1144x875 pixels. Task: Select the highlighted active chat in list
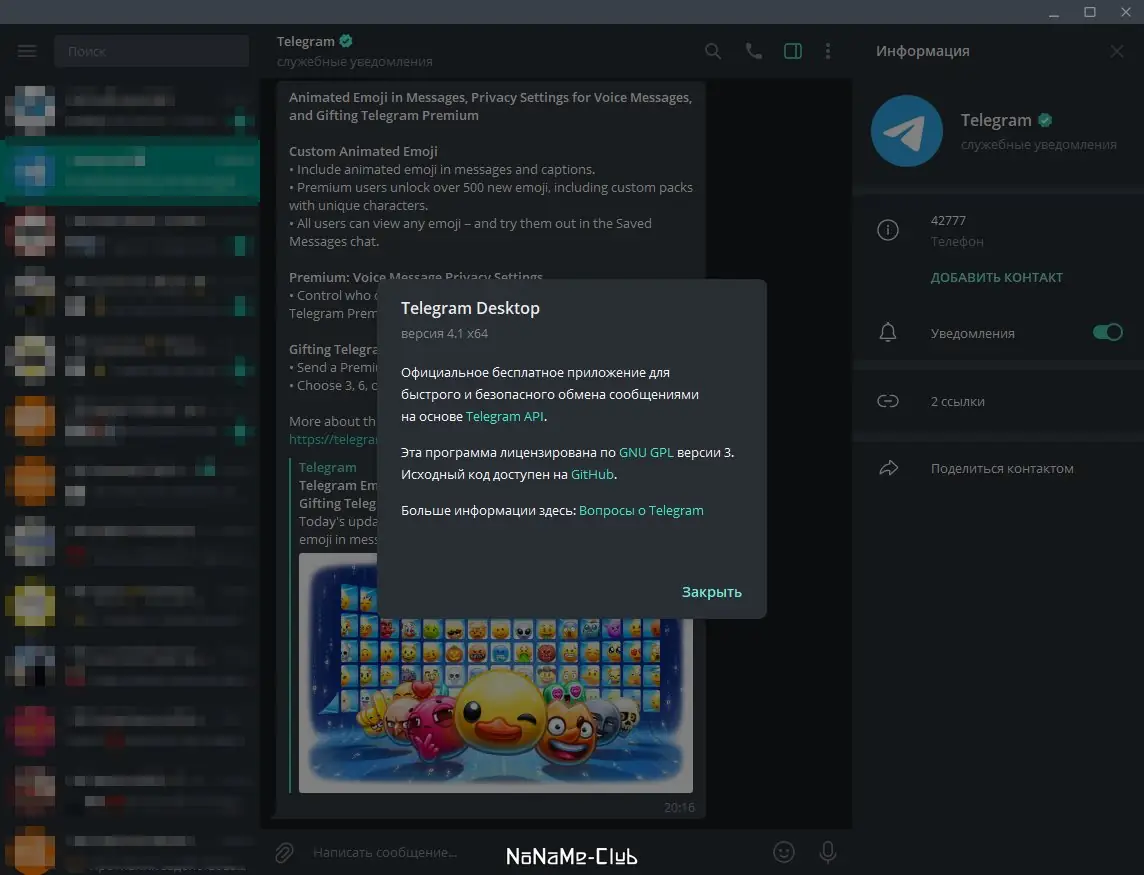132,169
